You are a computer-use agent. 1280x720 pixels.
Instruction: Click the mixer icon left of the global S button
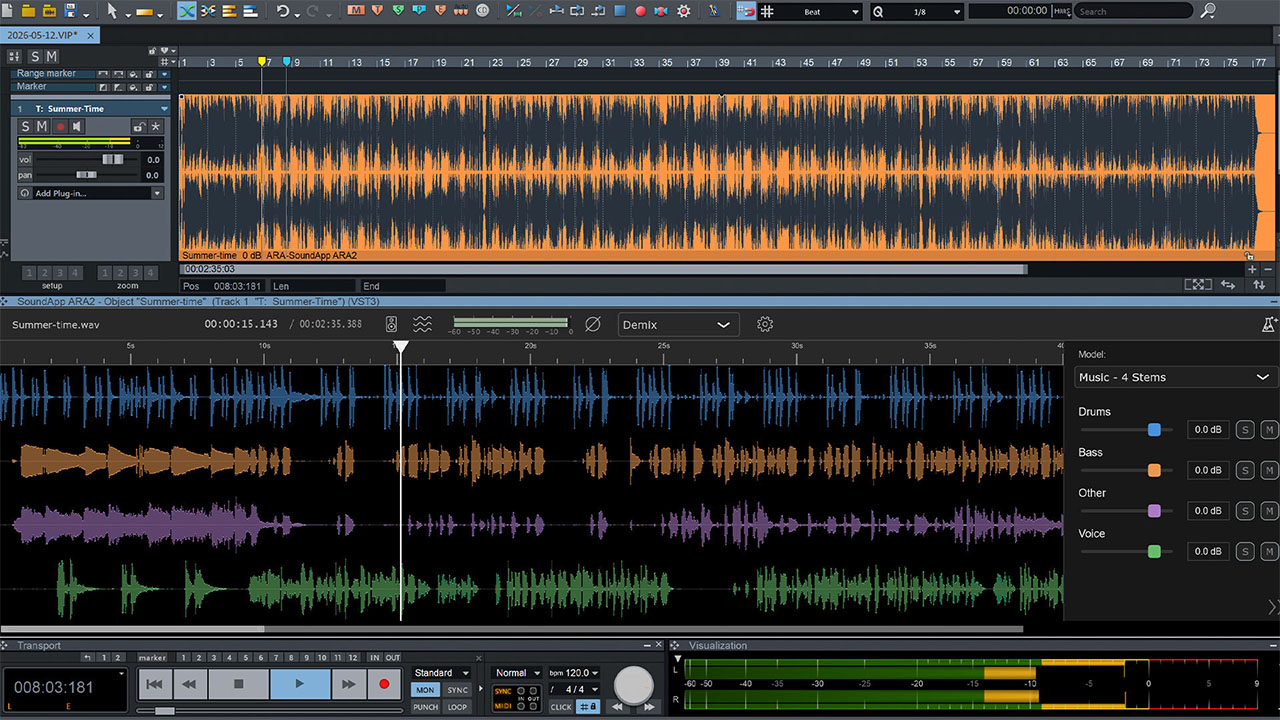13,56
